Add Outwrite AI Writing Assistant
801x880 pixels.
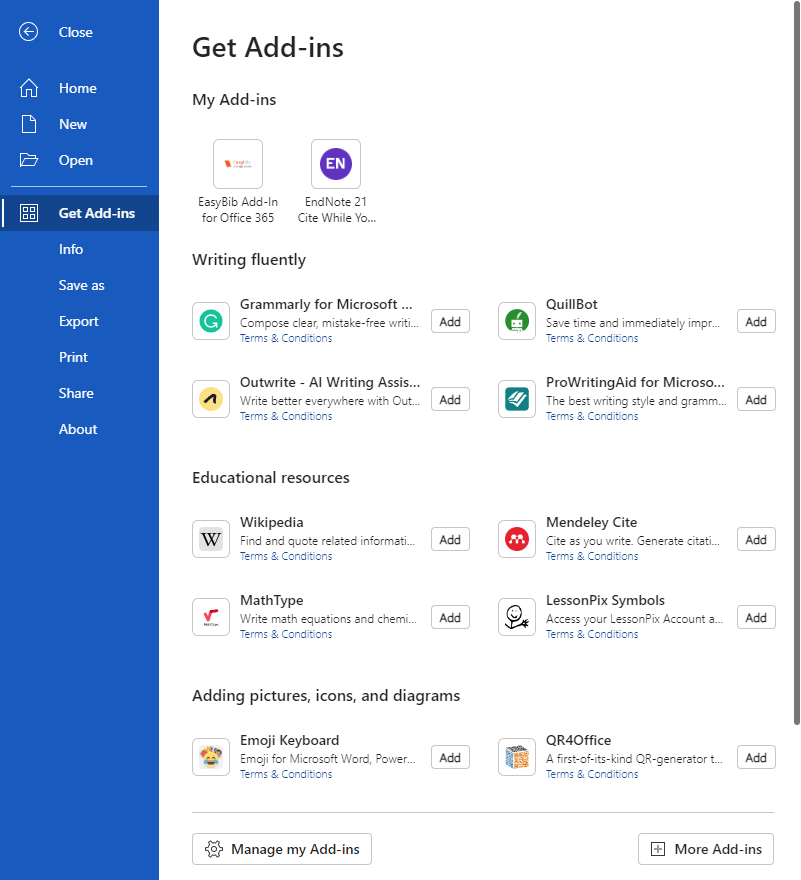pos(450,400)
